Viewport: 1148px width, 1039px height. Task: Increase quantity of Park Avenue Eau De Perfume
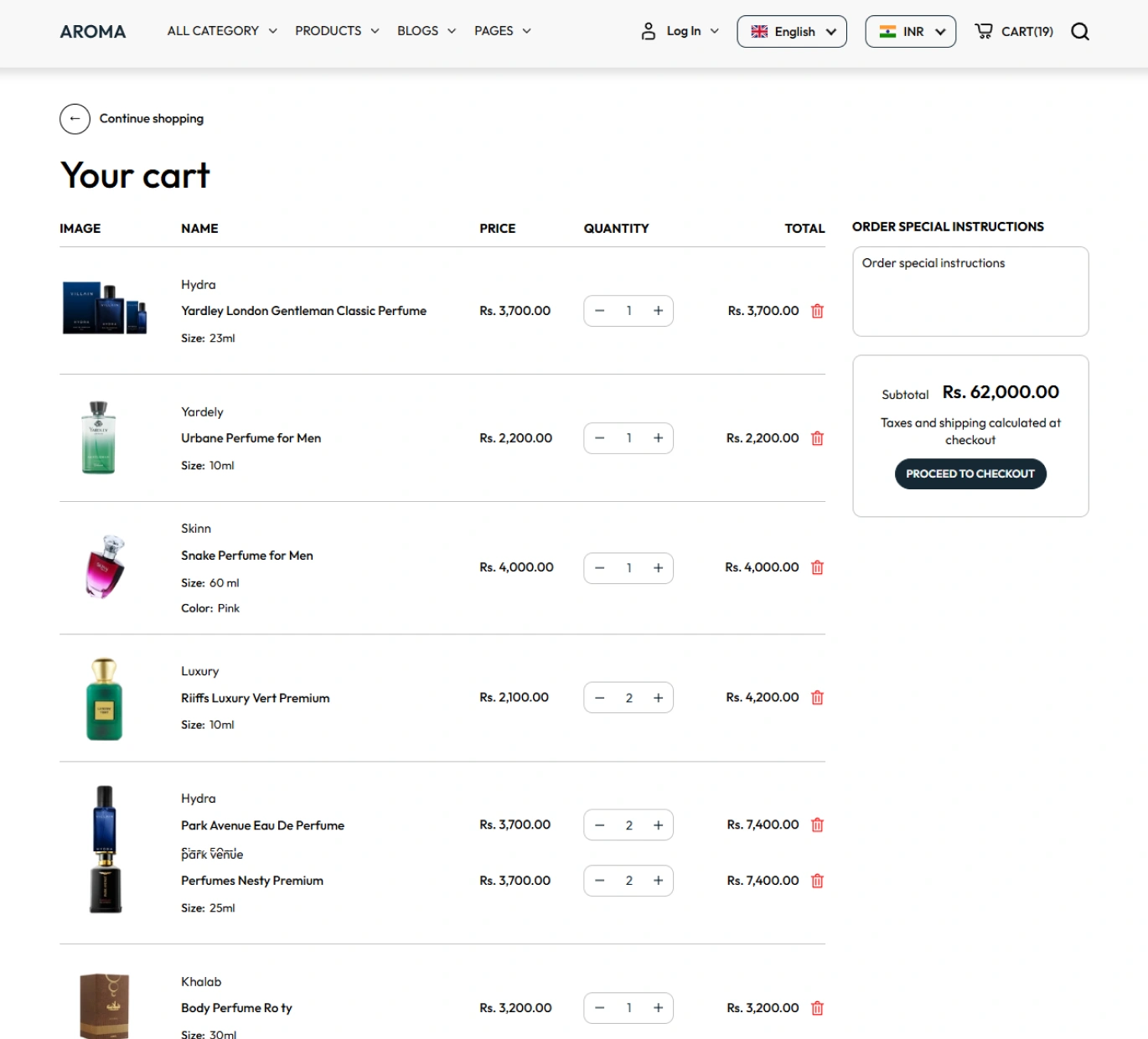[x=659, y=825]
